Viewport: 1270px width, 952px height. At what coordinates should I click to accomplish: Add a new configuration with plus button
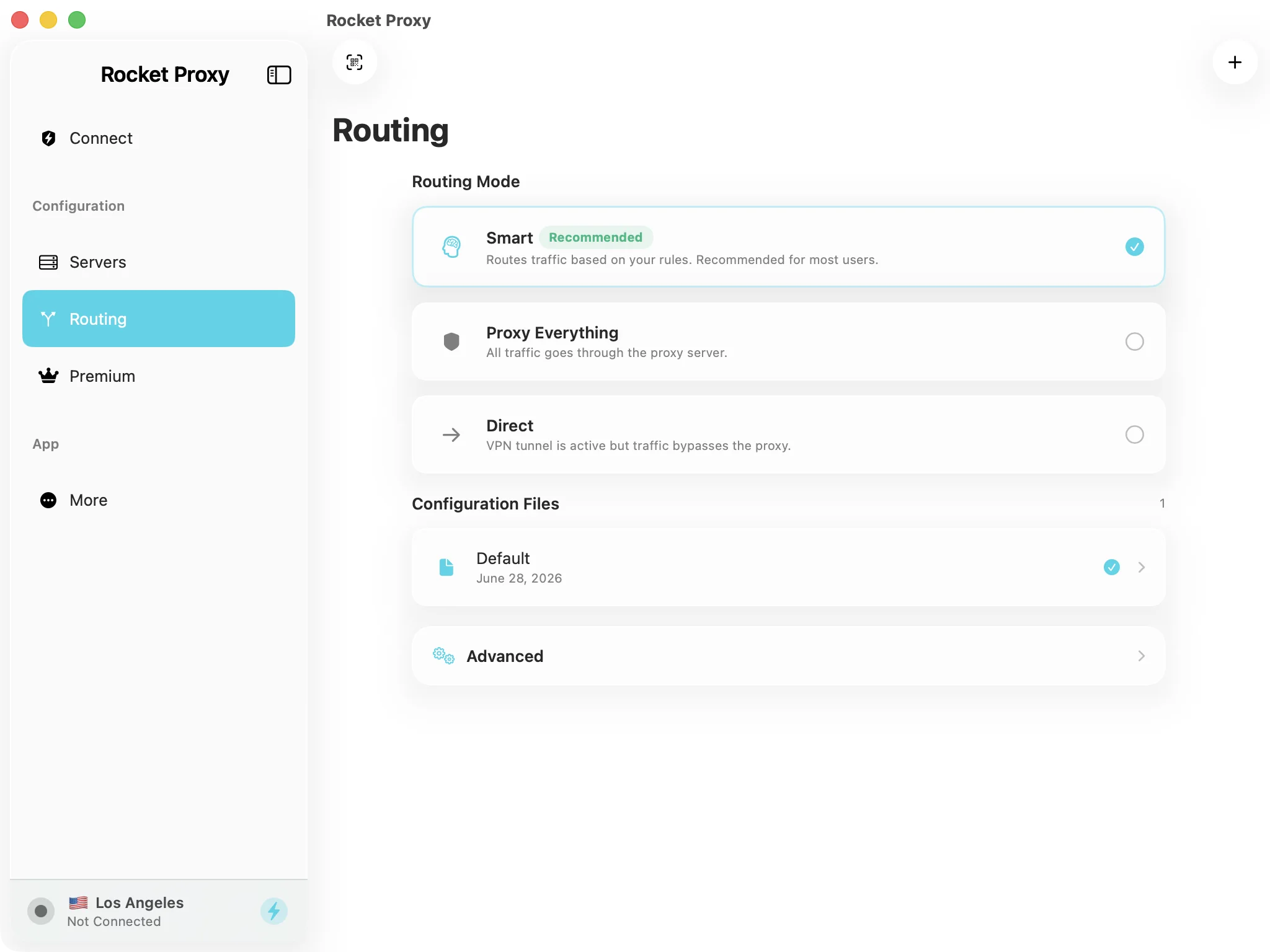(x=1235, y=62)
